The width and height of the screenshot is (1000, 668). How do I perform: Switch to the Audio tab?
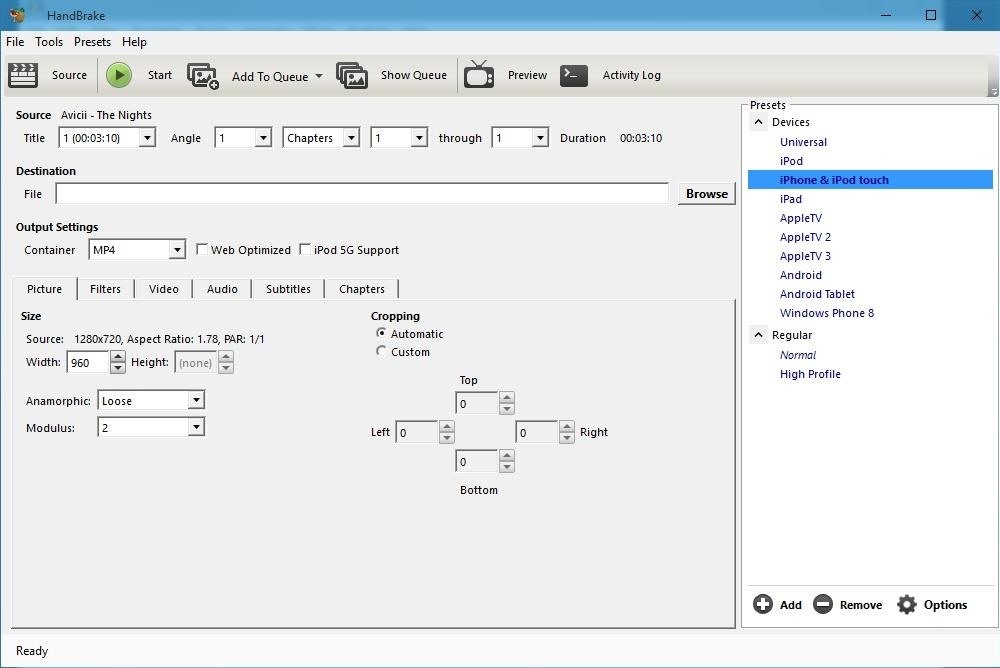tap(222, 289)
